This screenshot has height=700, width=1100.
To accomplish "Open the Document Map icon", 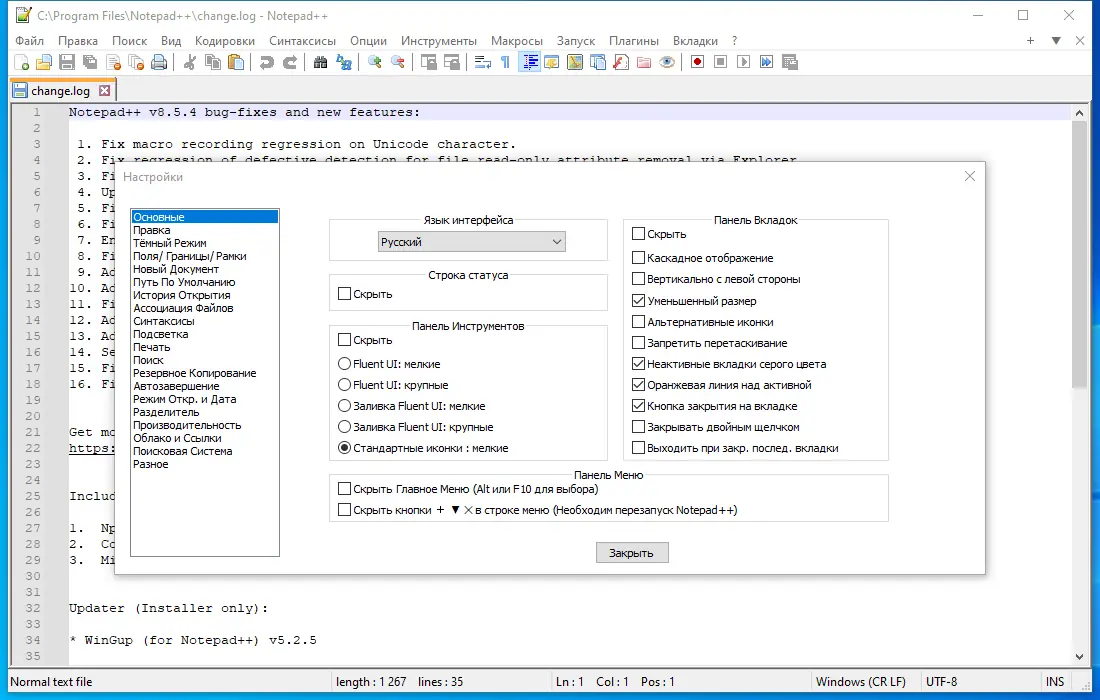I will [x=575, y=62].
